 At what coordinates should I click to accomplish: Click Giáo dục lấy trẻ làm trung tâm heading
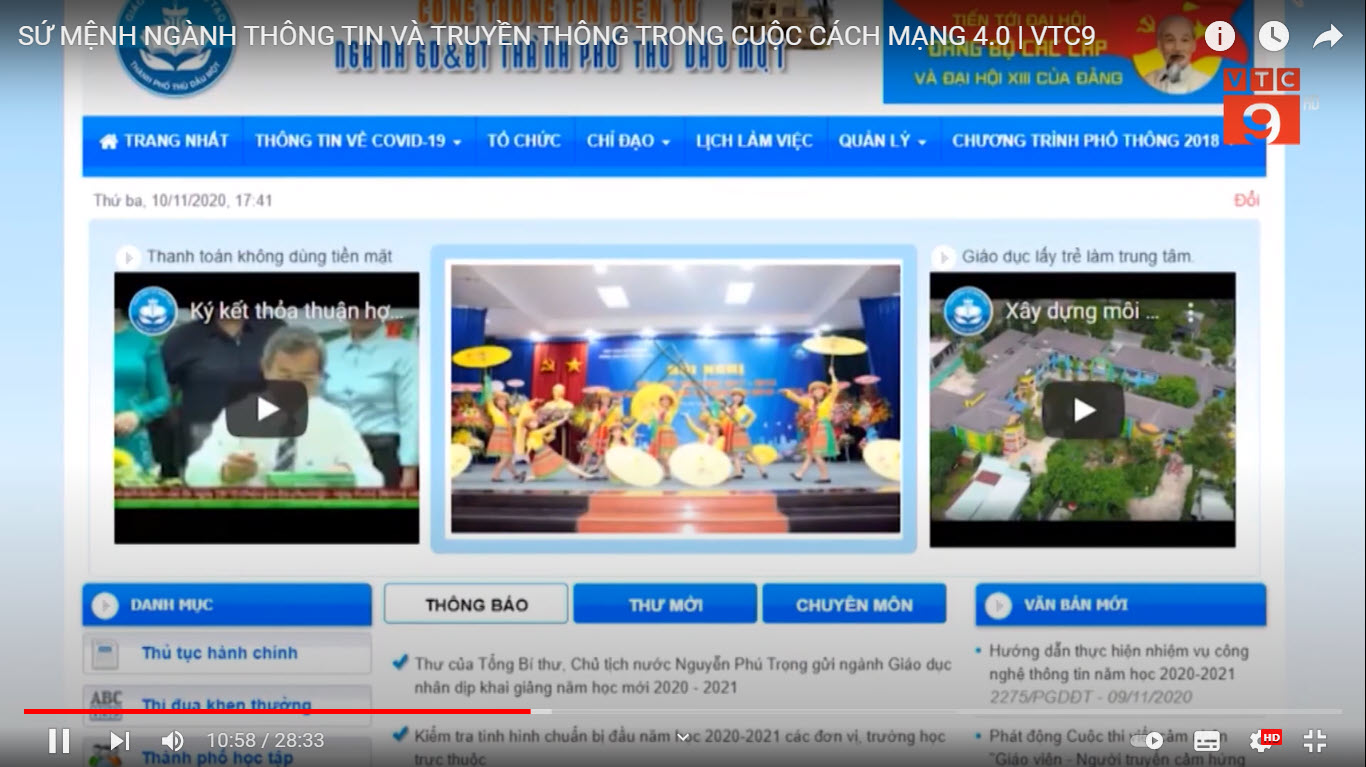pyautogui.click(x=1077, y=257)
